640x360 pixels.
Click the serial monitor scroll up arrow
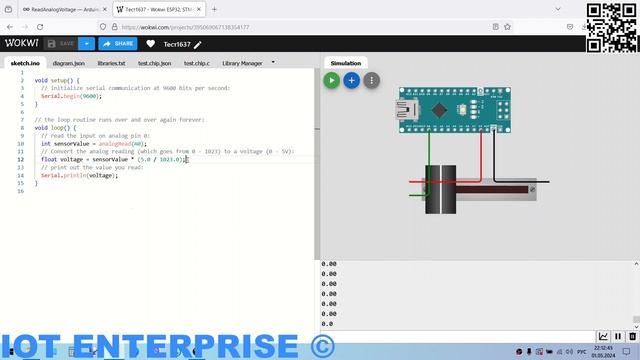pyautogui.click(x=636, y=264)
